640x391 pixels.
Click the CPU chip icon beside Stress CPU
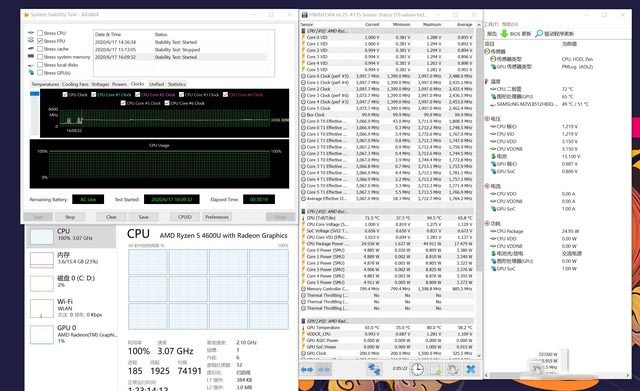(x=31, y=33)
